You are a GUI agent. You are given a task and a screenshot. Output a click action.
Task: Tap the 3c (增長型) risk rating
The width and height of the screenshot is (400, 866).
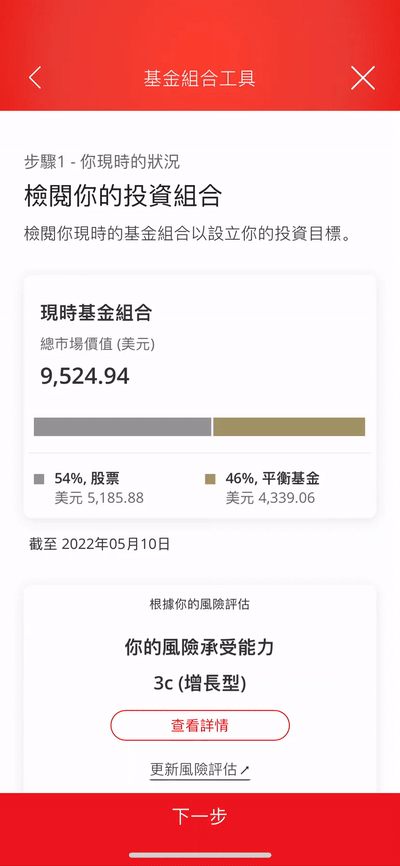[x=200, y=684]
